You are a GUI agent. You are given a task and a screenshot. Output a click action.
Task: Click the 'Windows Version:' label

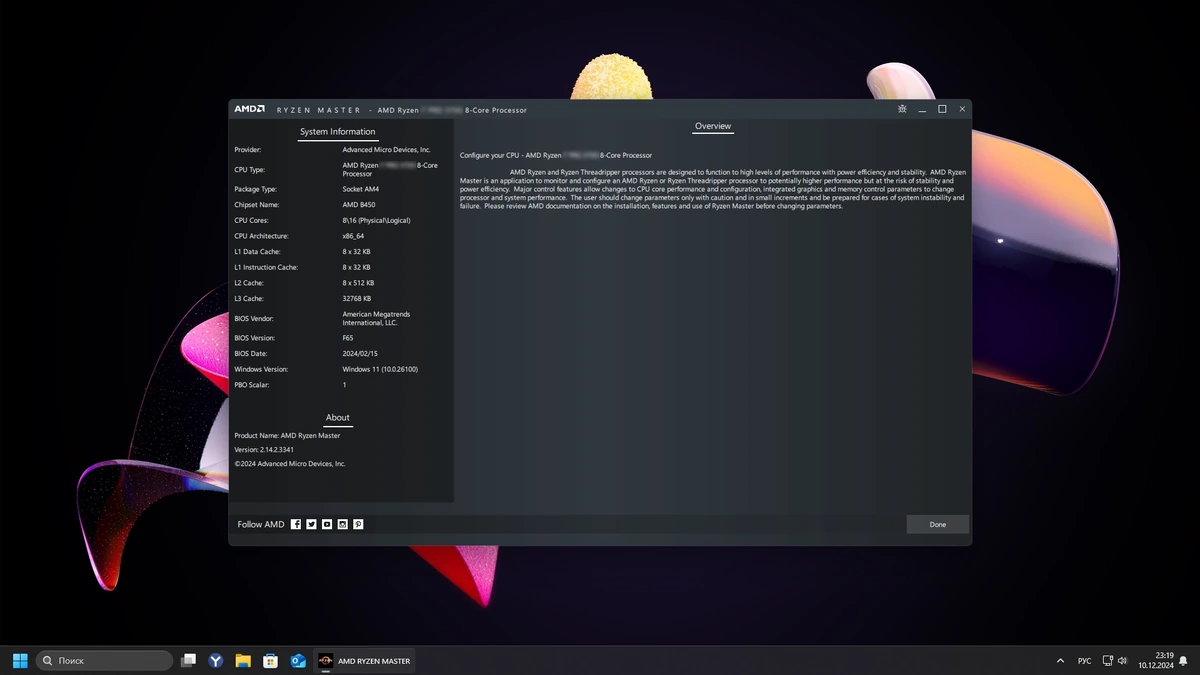260,370
